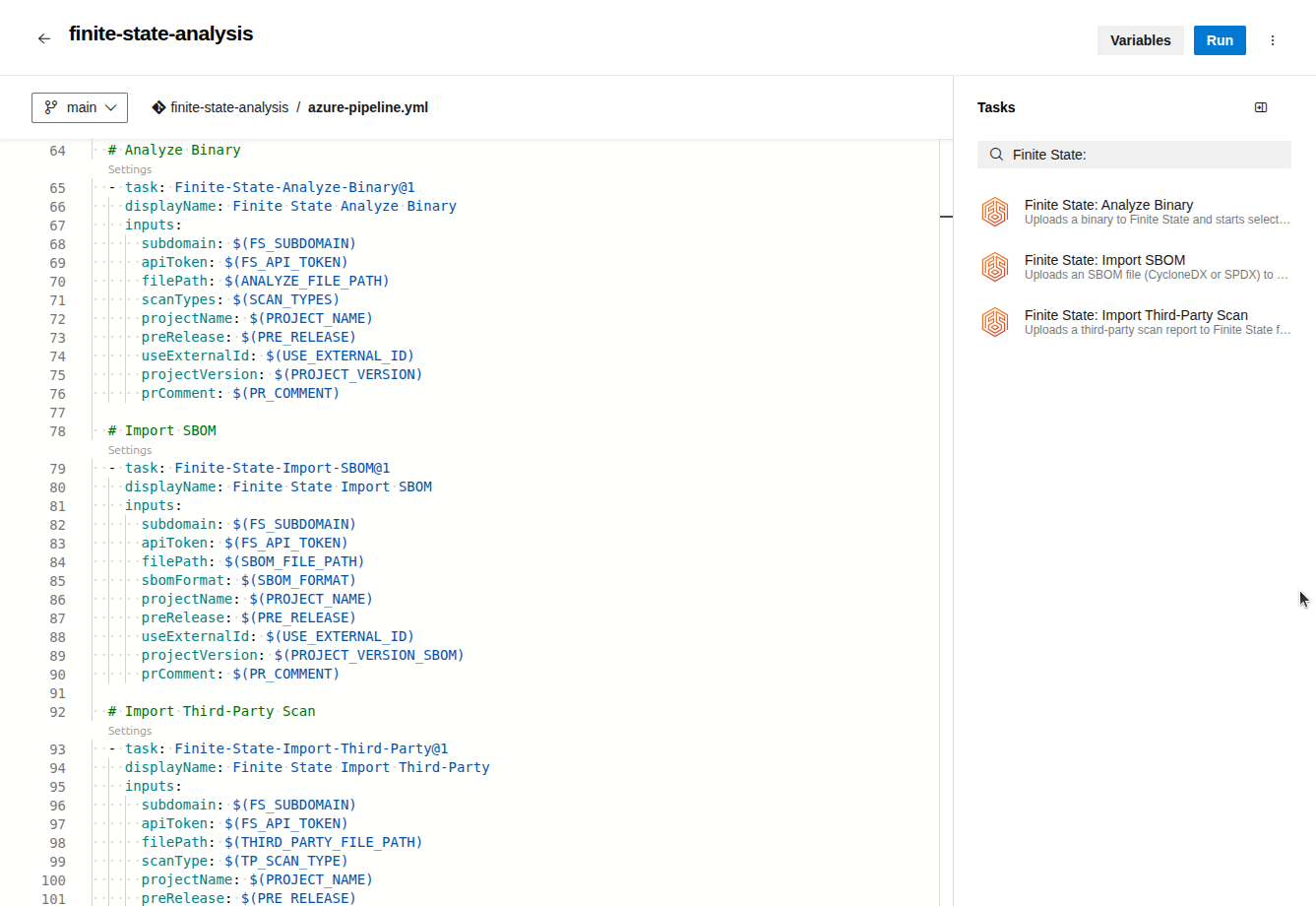The width and height of the screenshot is (1316, 906).
Task: Click the branch icon in main selector
Action: click(51, 107)
